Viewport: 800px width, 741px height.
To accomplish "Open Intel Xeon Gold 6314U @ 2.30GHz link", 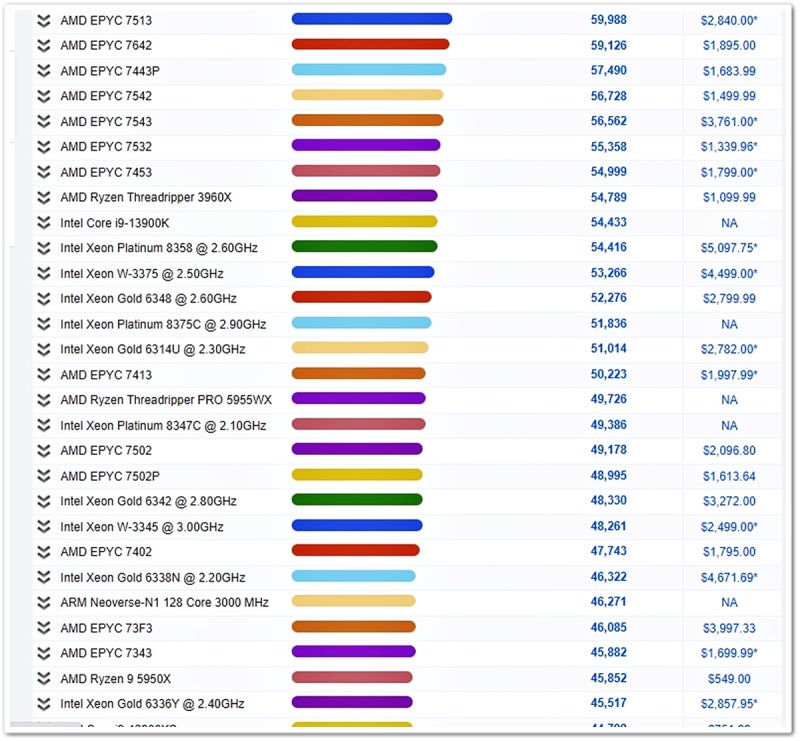I will 153,349.
